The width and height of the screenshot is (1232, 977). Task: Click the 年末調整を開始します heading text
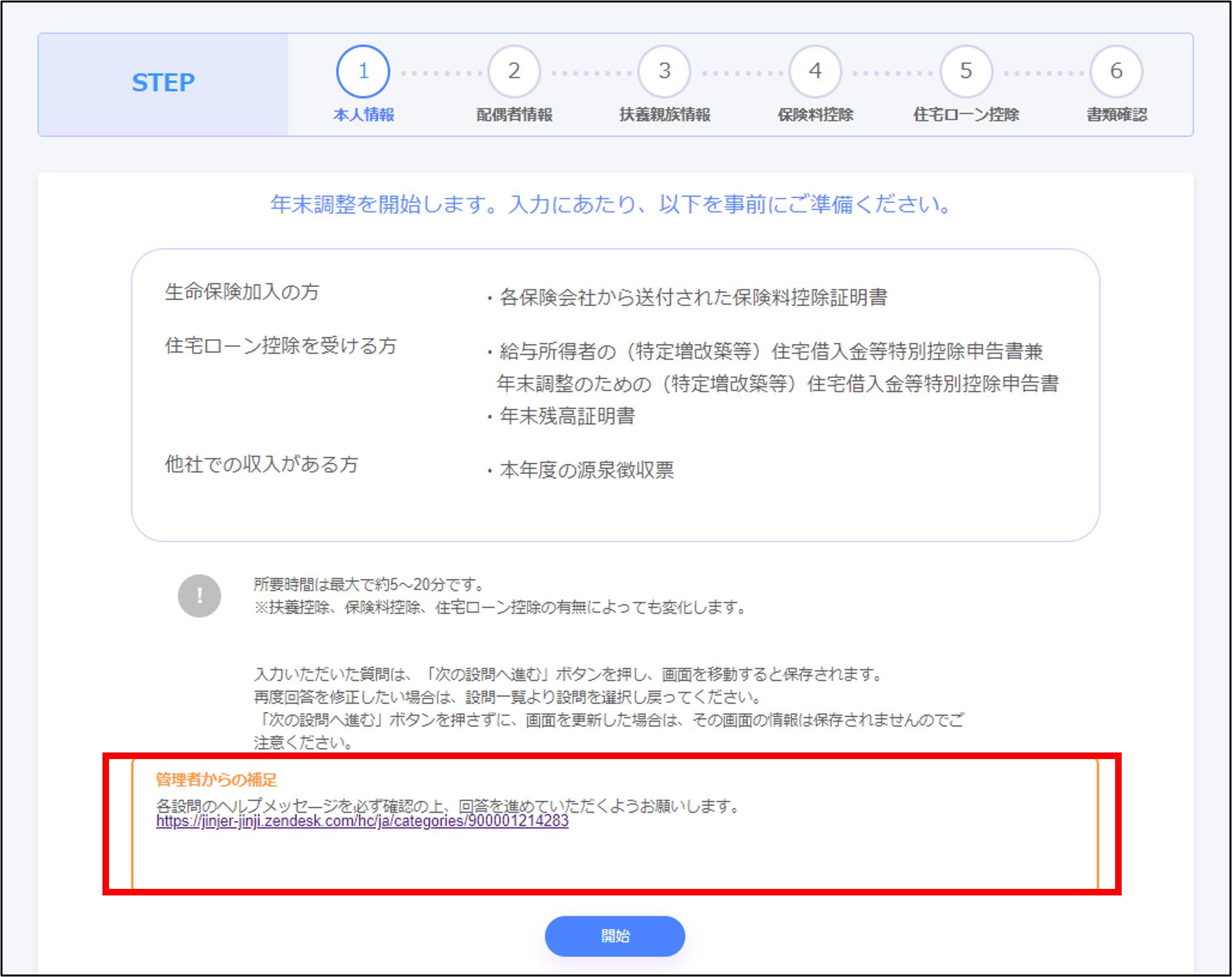coord(610,205)
